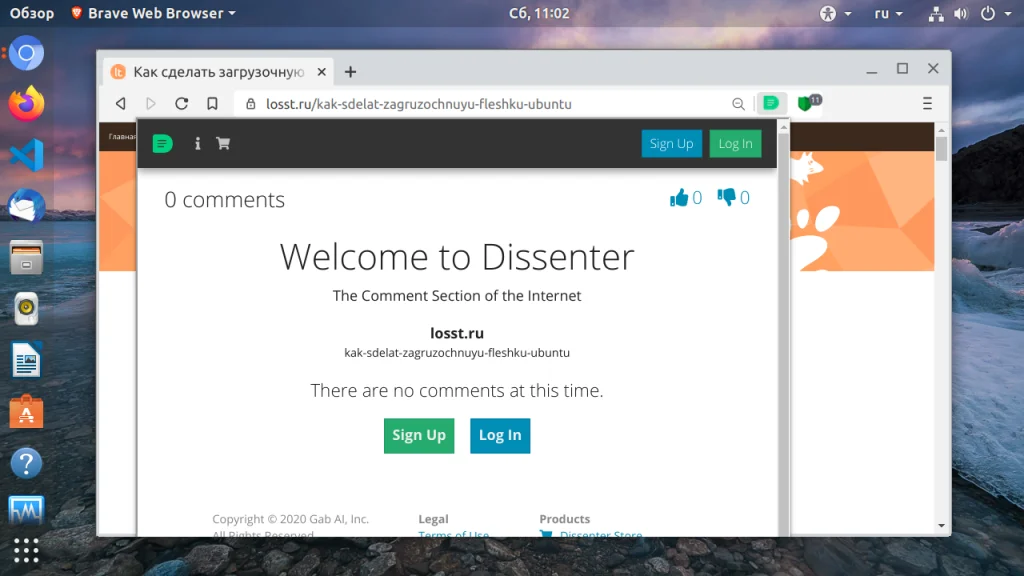Open Visual Studio Code from the dock

[26, 155]
